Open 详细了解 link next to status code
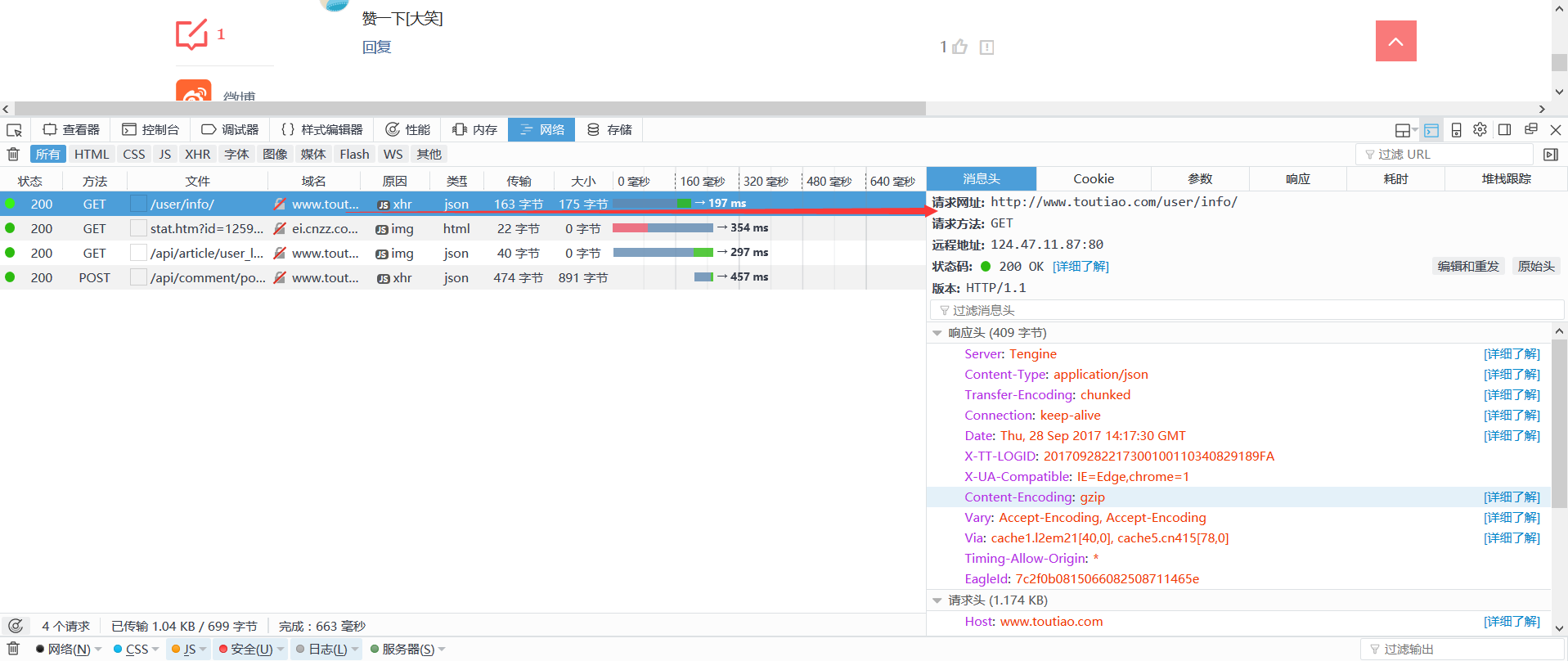The image size is (1568, 661). tap(1081, 267)
